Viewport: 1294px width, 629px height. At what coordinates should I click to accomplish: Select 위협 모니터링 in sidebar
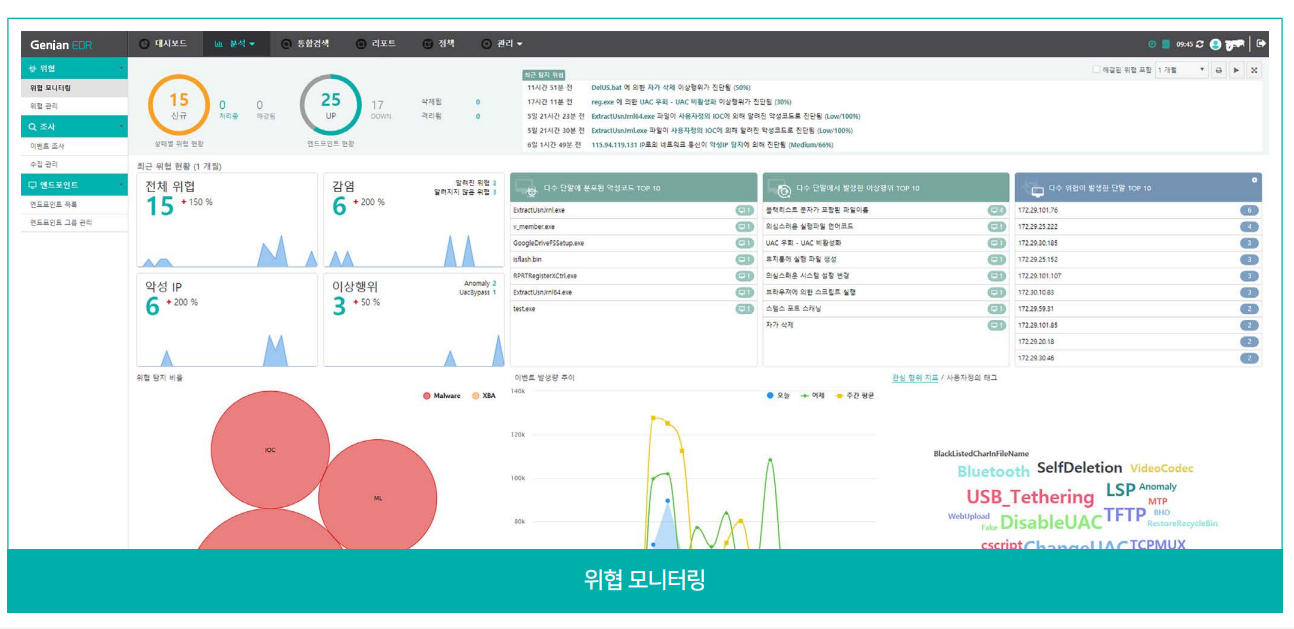pos(75,87)
